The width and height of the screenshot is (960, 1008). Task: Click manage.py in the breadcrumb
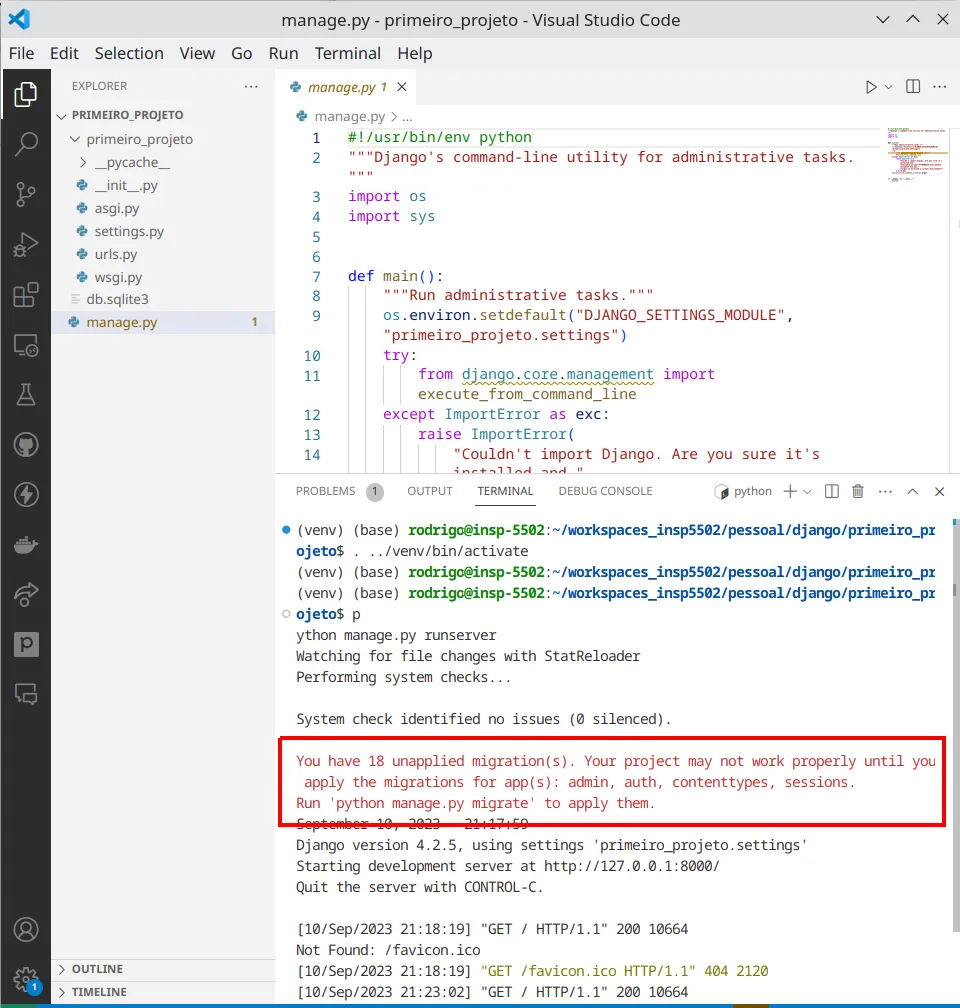pos(349,116)
